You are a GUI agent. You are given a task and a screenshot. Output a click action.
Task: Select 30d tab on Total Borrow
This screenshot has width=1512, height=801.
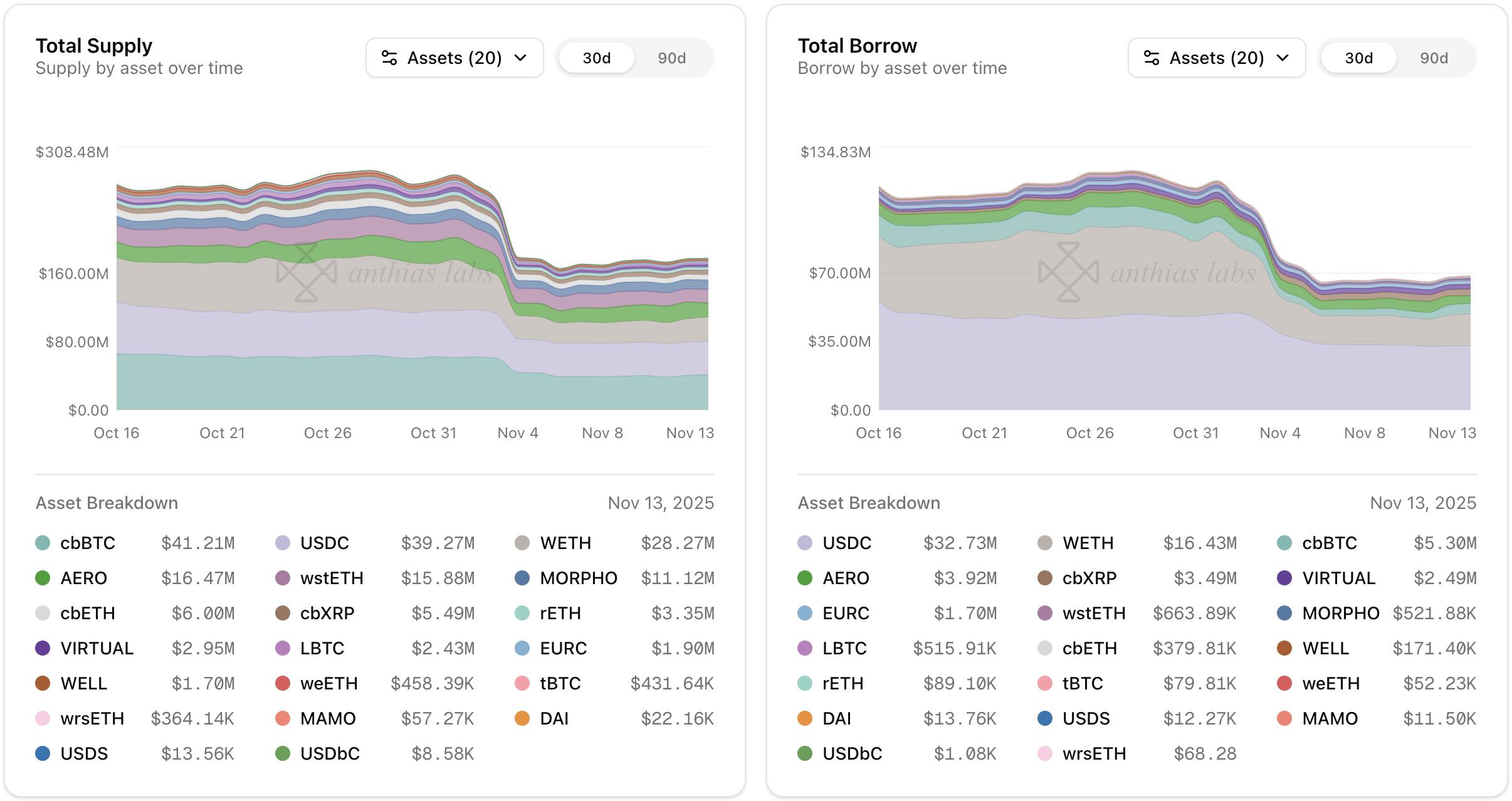click(x=1358, y=58)
